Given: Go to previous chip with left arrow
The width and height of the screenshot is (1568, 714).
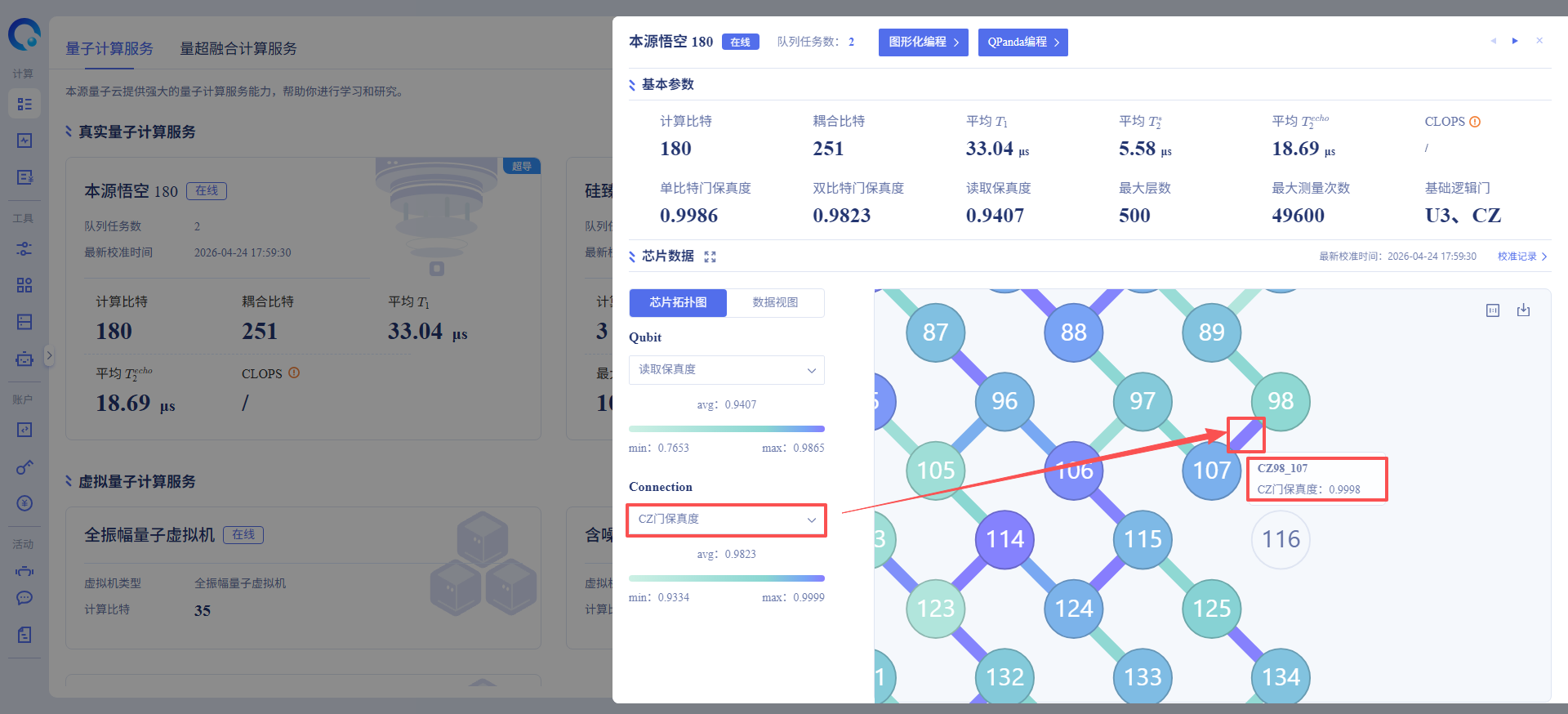Looking at the screenshot, I should [1494, 41].
